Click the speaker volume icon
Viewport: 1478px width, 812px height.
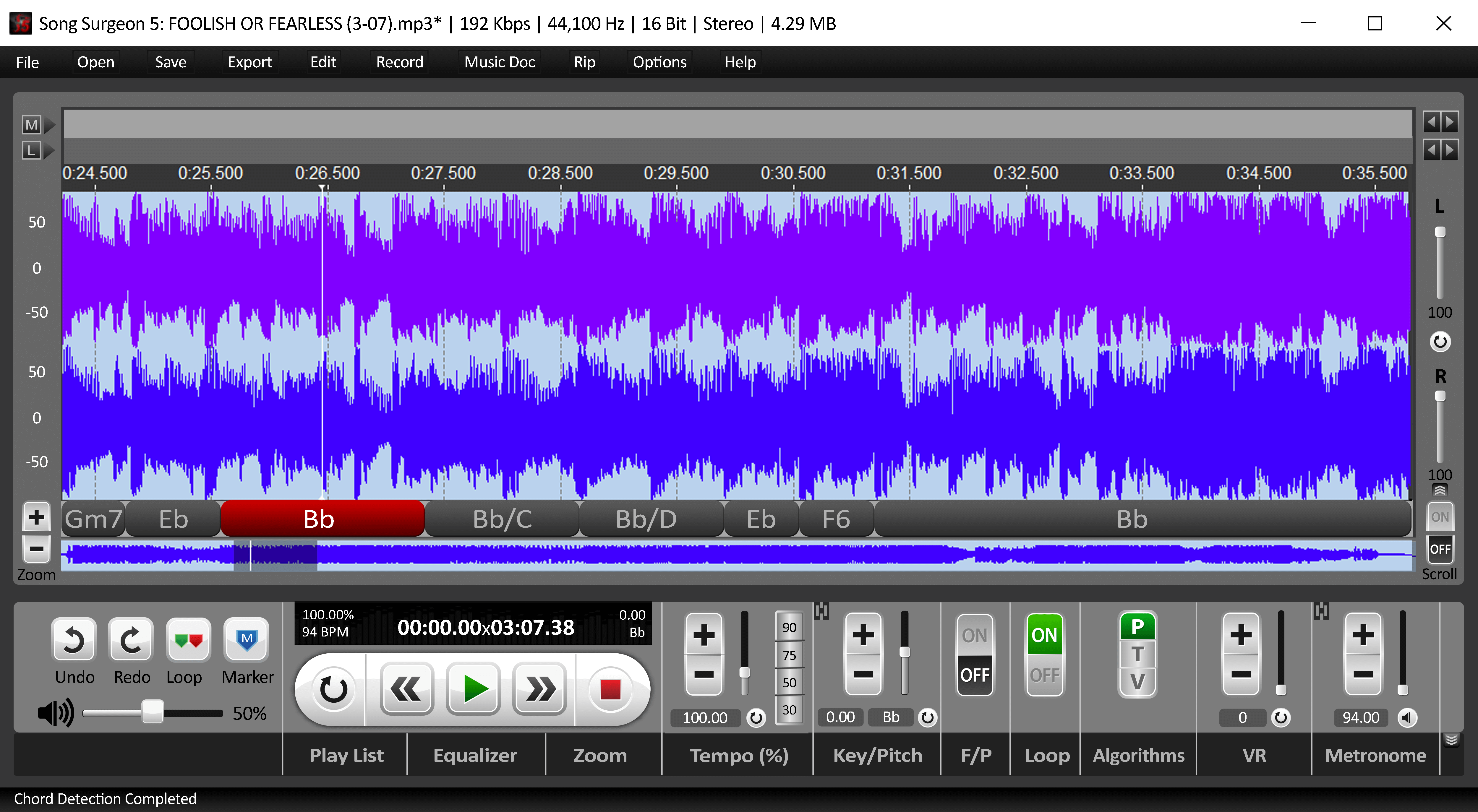pos(56,713)
